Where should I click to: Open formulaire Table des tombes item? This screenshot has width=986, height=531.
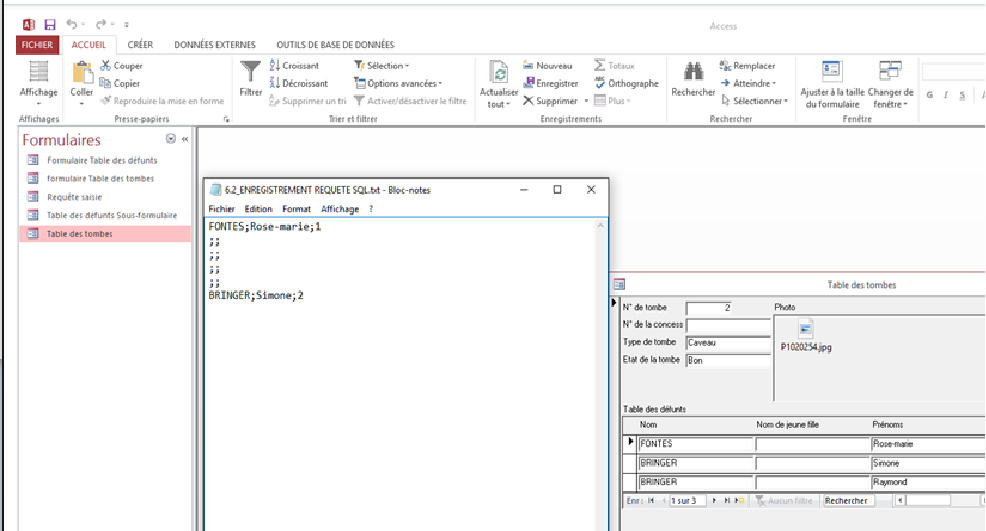[x=101, y=179]
